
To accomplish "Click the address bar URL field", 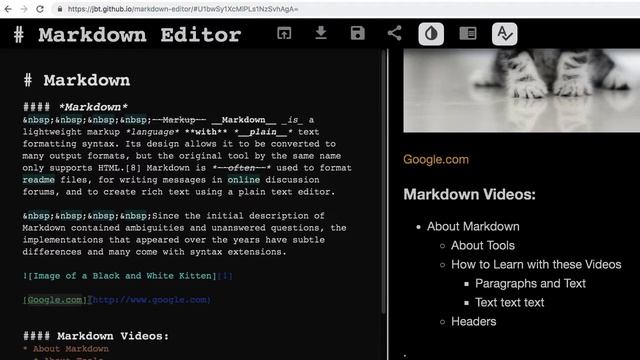I will point(345,9).
